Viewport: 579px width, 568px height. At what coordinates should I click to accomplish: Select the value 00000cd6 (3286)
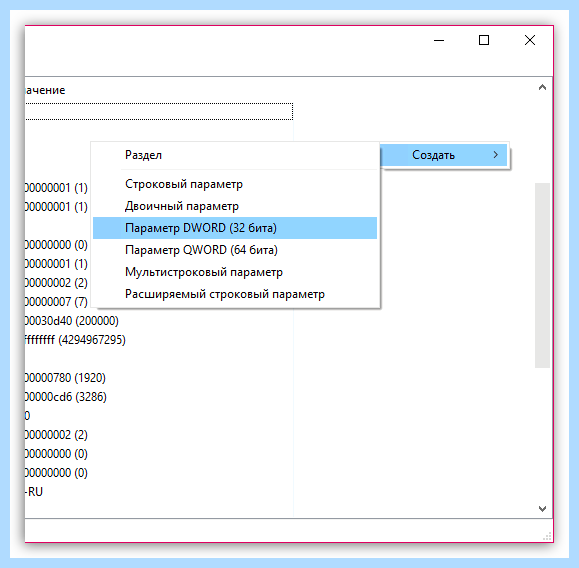coord(66,397)
